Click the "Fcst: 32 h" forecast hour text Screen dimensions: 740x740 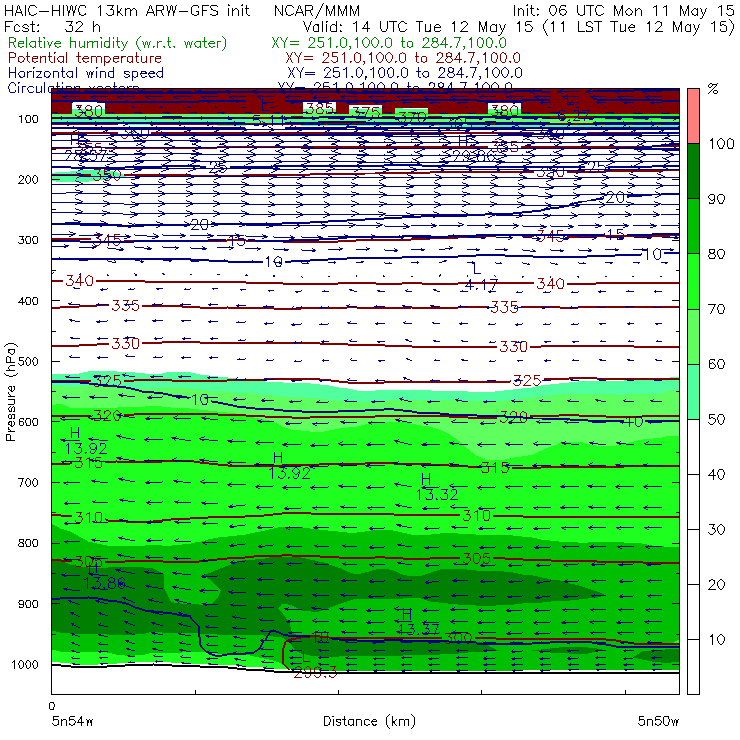click(x=52, y=26)
